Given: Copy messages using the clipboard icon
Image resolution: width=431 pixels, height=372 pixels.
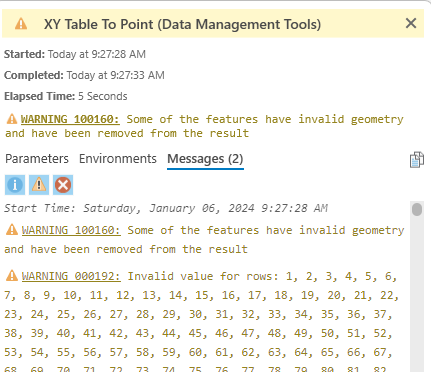Looking at the screenshot, I should click(417, 159).
